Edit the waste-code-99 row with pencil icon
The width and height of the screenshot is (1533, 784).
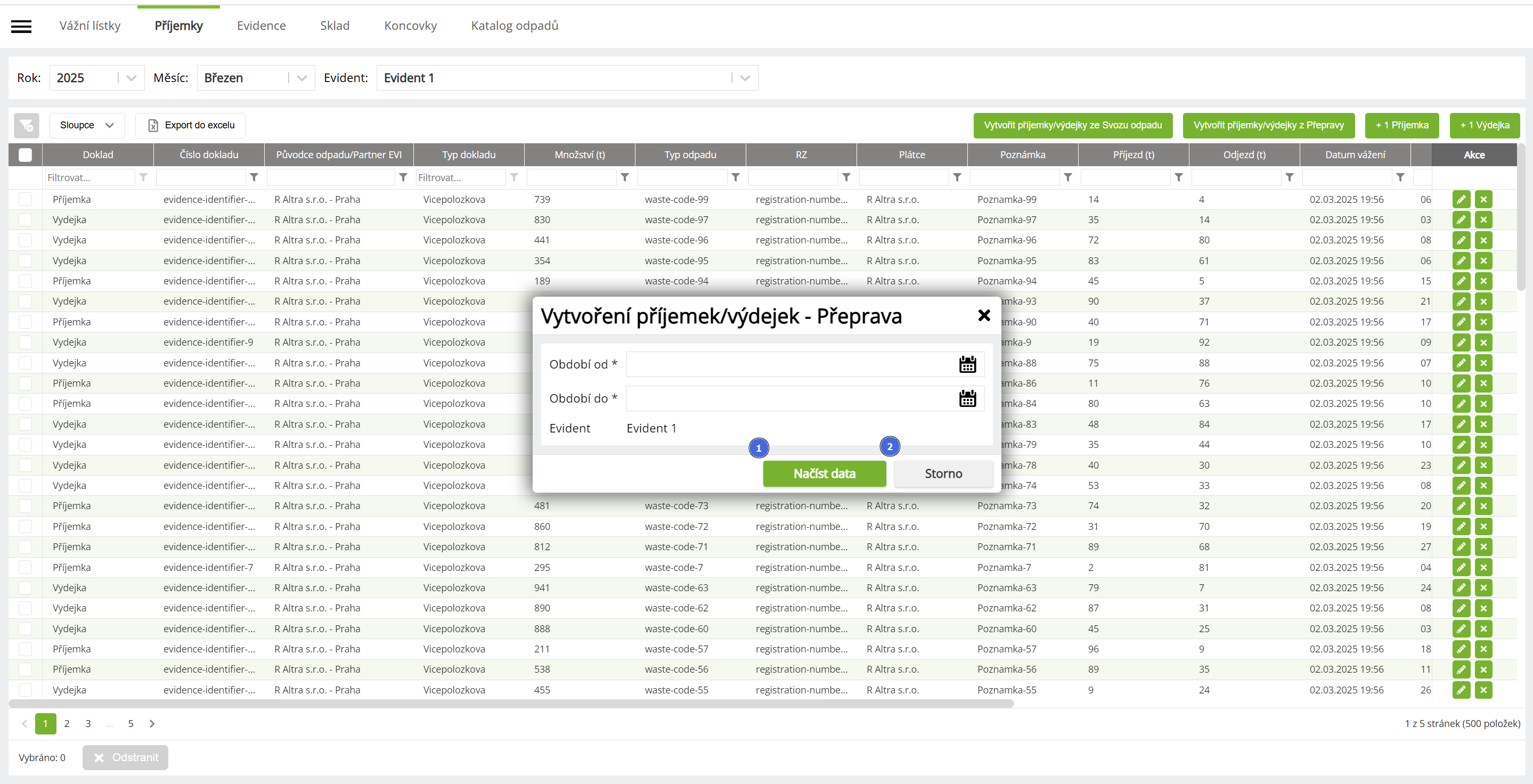[x=1461, y=199]
